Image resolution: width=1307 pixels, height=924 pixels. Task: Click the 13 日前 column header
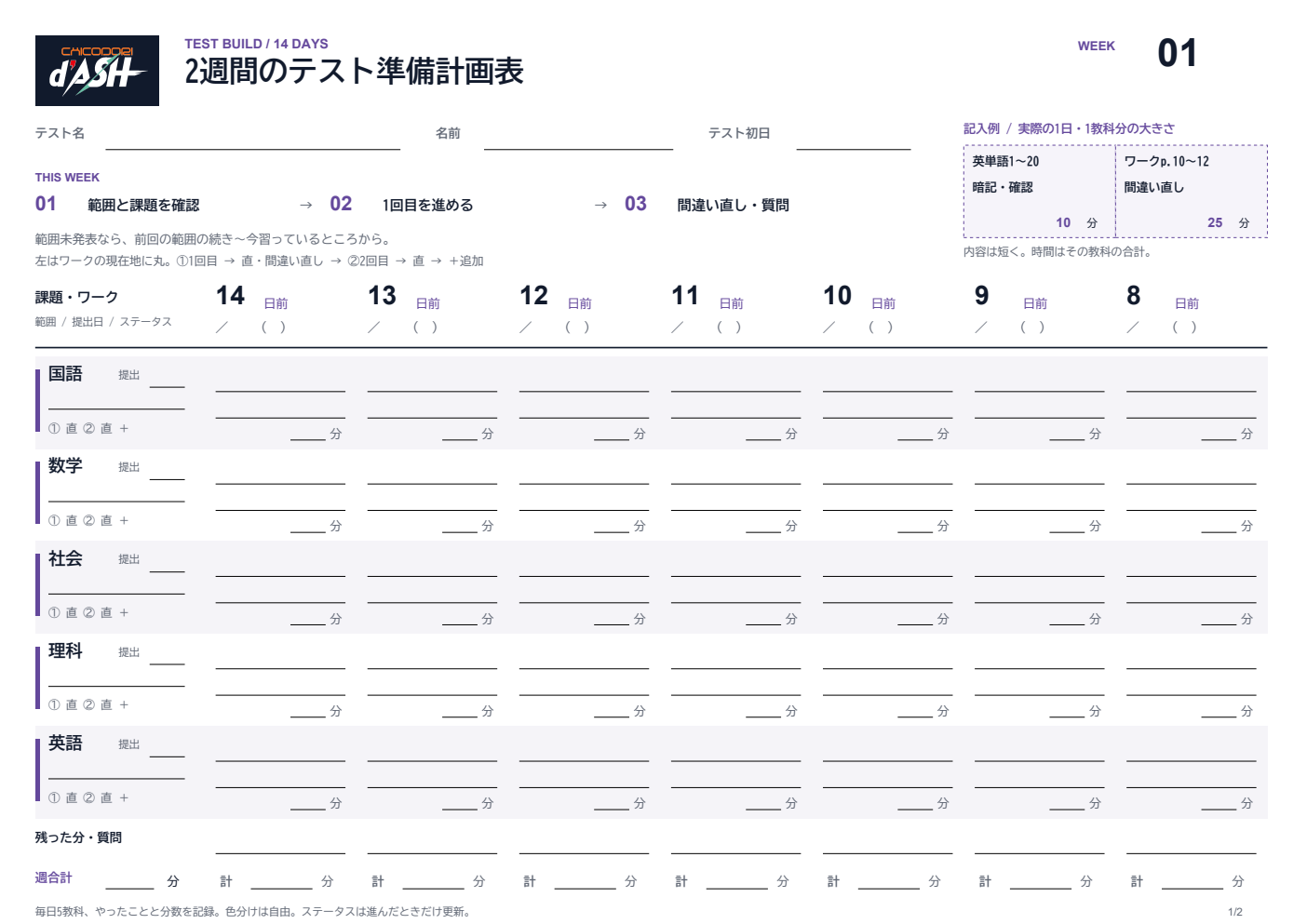(403, 297)
